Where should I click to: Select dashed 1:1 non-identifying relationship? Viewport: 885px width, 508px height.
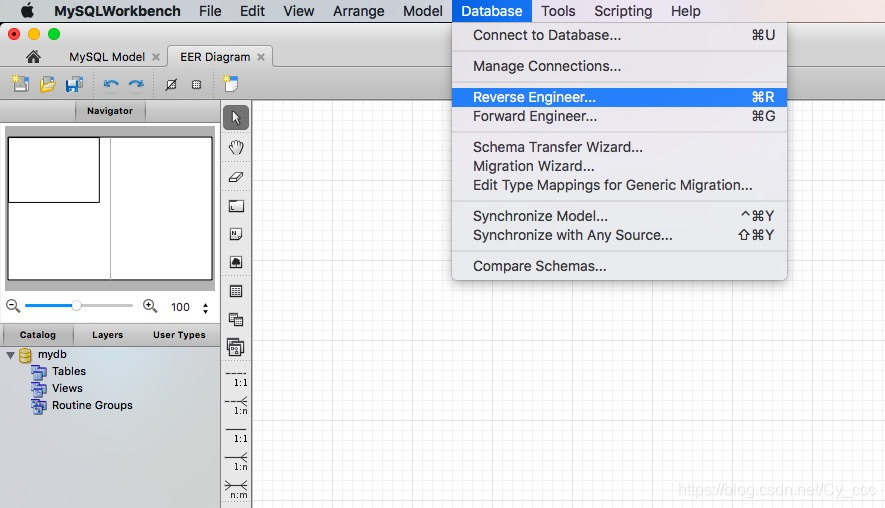pos(236,379)
